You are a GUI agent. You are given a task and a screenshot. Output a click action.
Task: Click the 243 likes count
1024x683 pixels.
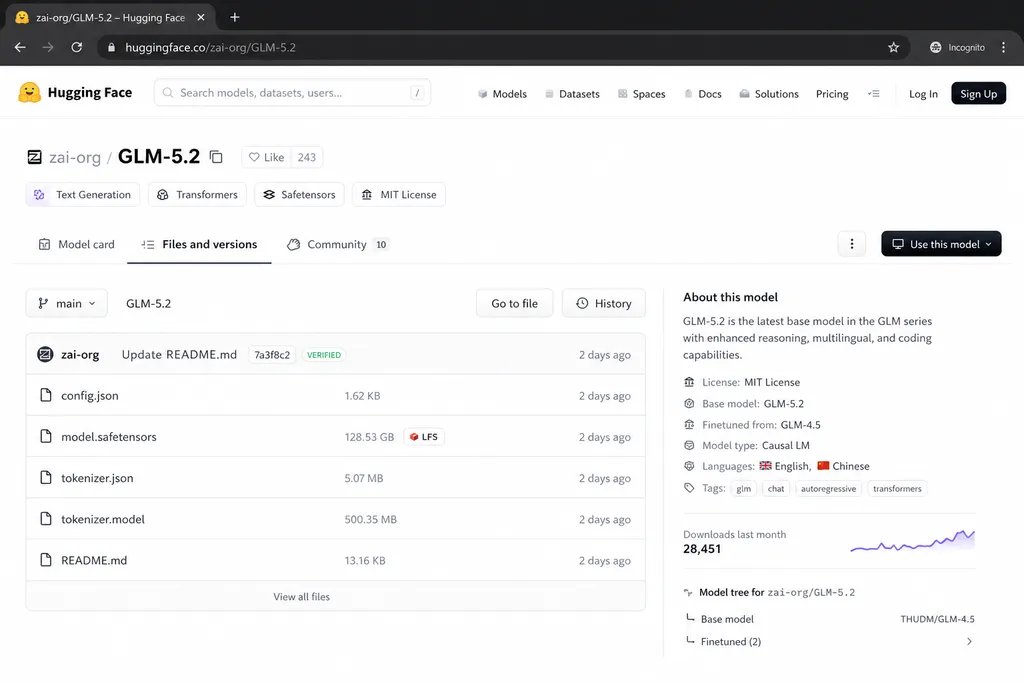pyautogui.click(x=307, y=157)
